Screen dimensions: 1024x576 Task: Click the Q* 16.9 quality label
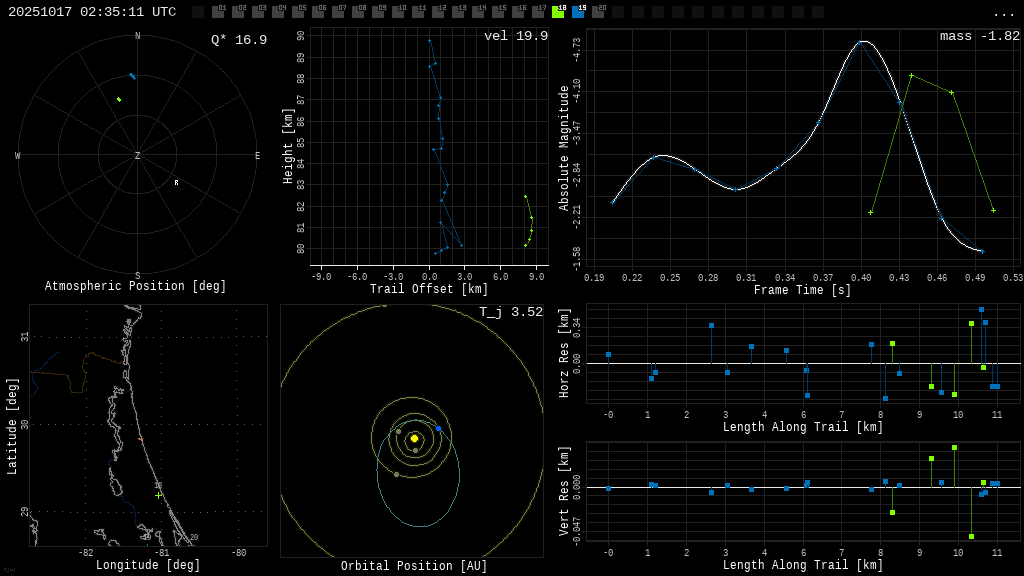[239, 41]
